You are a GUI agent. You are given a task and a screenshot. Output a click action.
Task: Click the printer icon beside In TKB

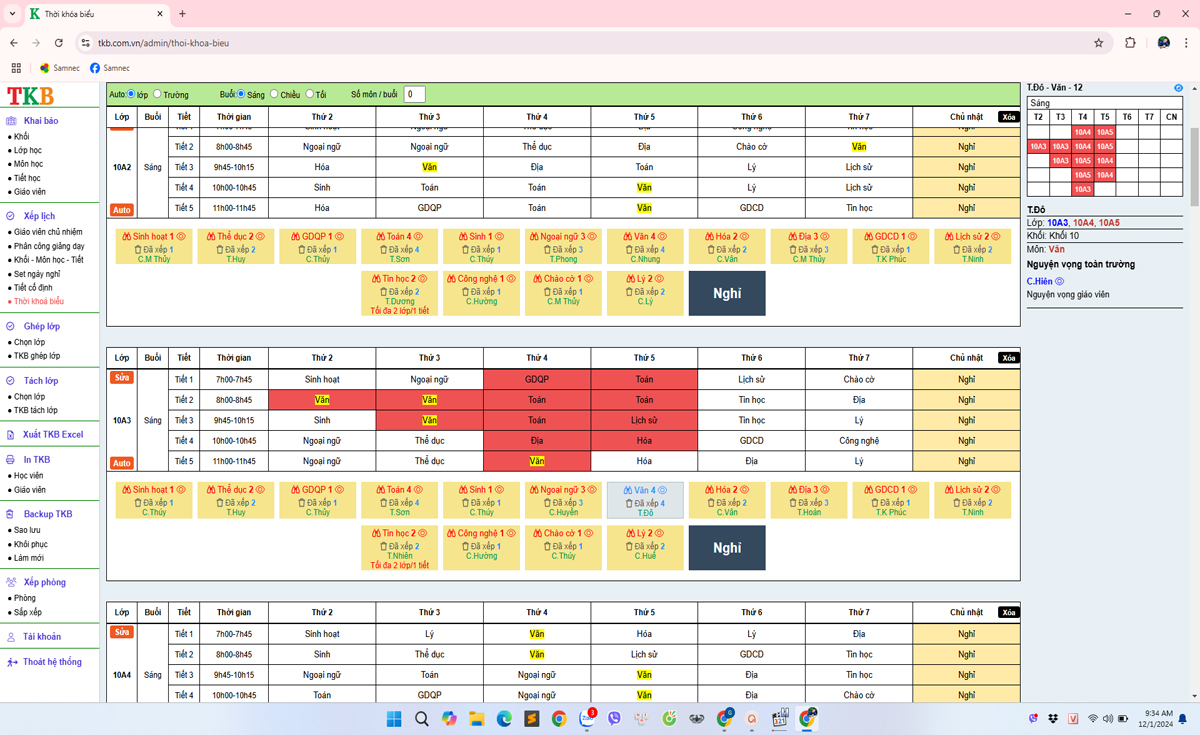(x=12, y=460)
